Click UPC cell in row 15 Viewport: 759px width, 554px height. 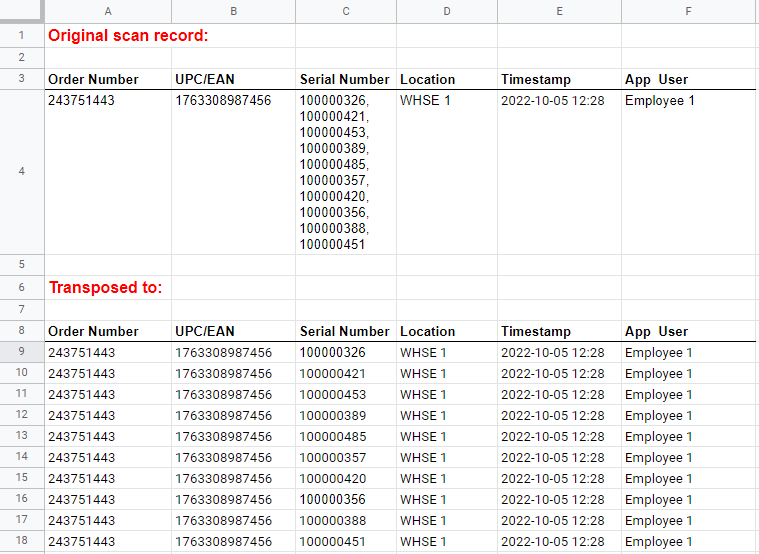[x=233, y=478]
